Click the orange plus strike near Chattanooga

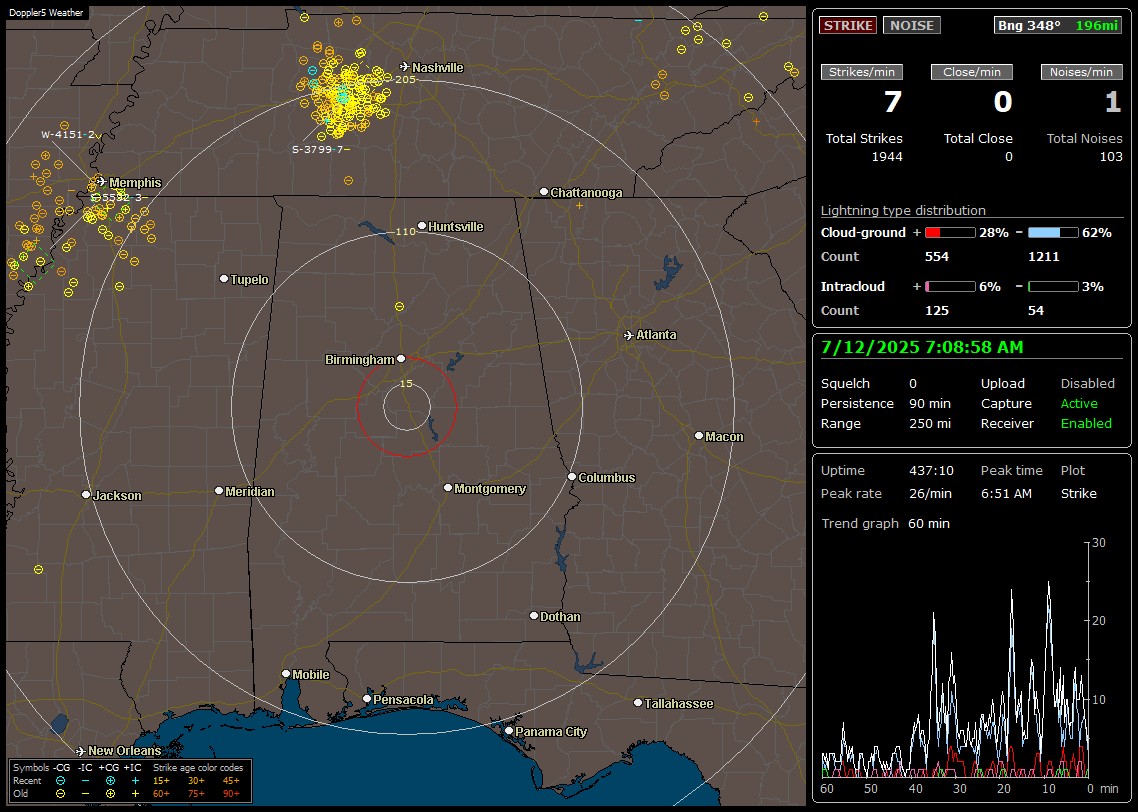[579, 206]
